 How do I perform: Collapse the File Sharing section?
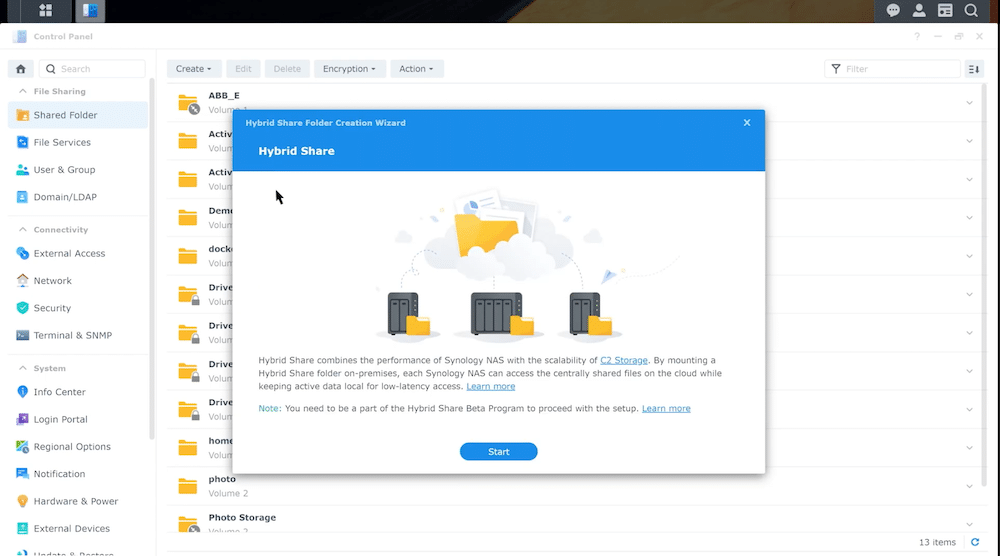point(23,91)
